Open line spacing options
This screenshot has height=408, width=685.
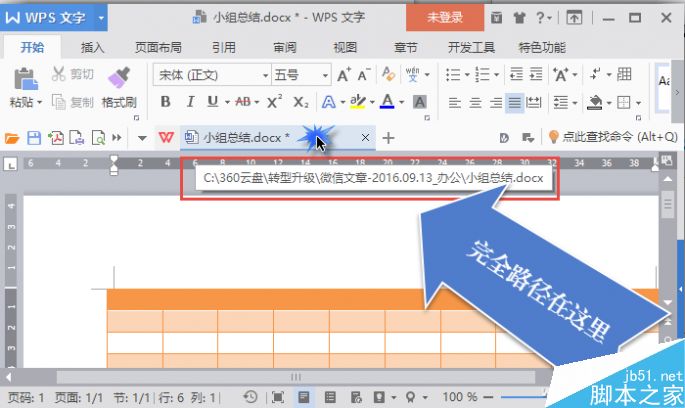(x=560, y=103)
